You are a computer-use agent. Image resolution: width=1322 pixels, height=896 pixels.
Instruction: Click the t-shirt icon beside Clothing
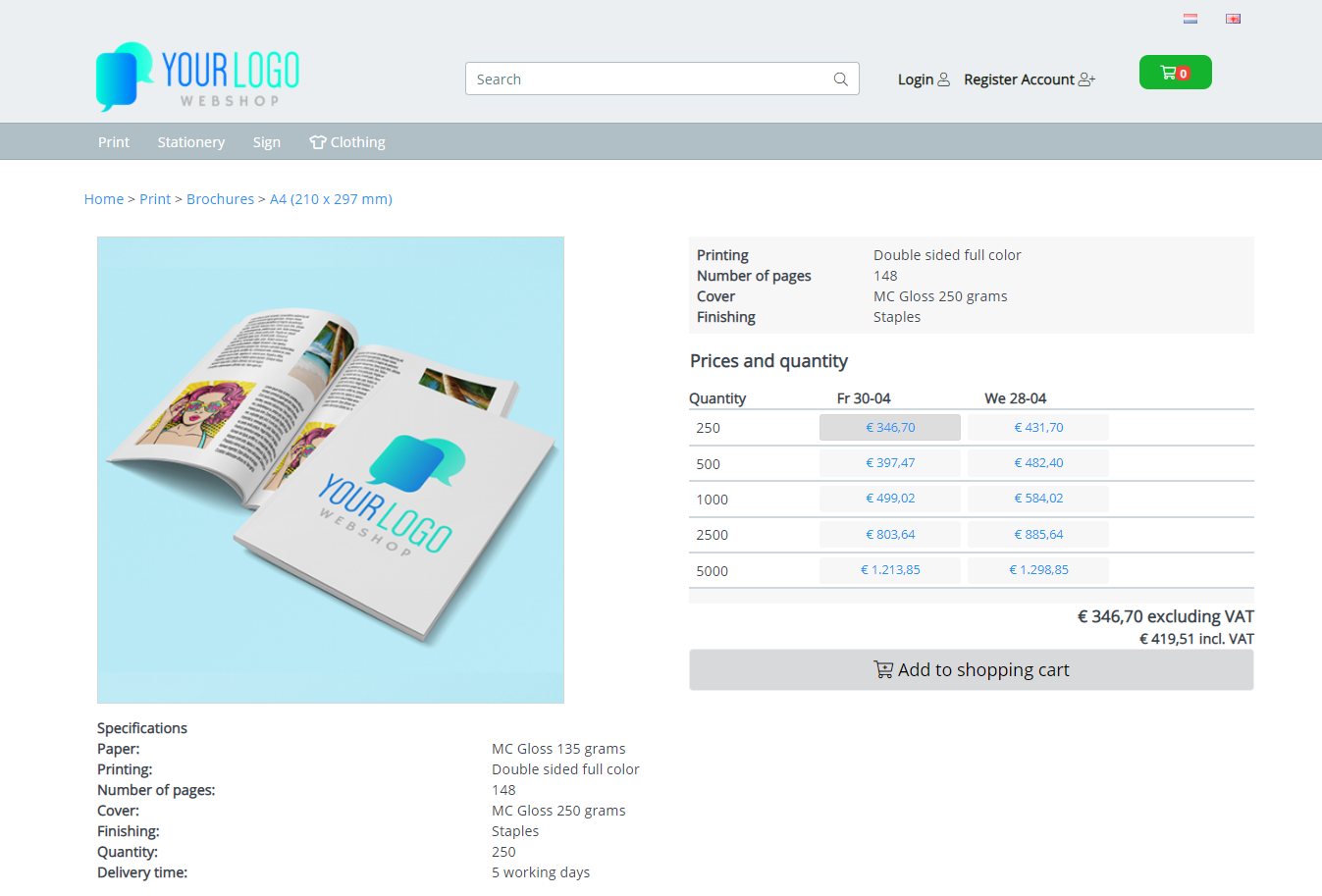pyautogui.click(x=318, y=142)
